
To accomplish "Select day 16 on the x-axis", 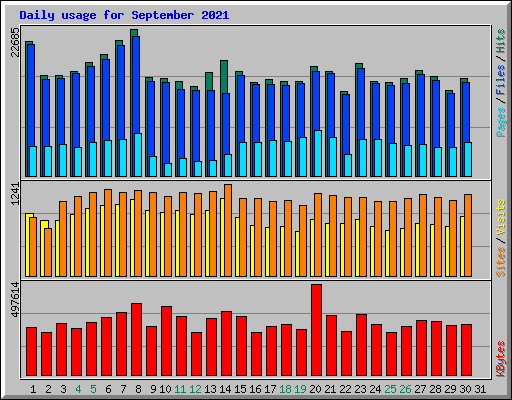I will [x=255, y=389].
